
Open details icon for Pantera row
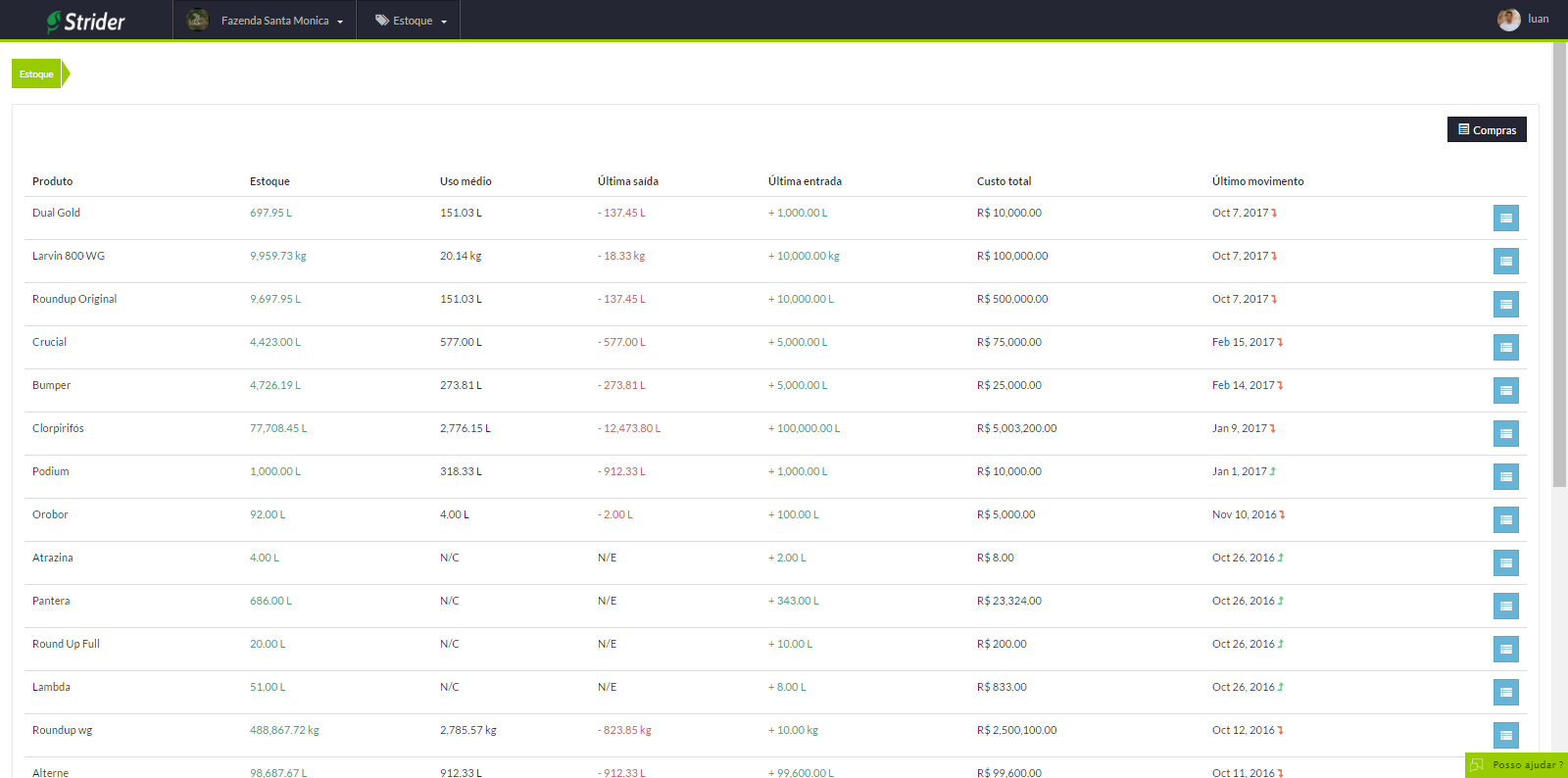click(1505, 606)
